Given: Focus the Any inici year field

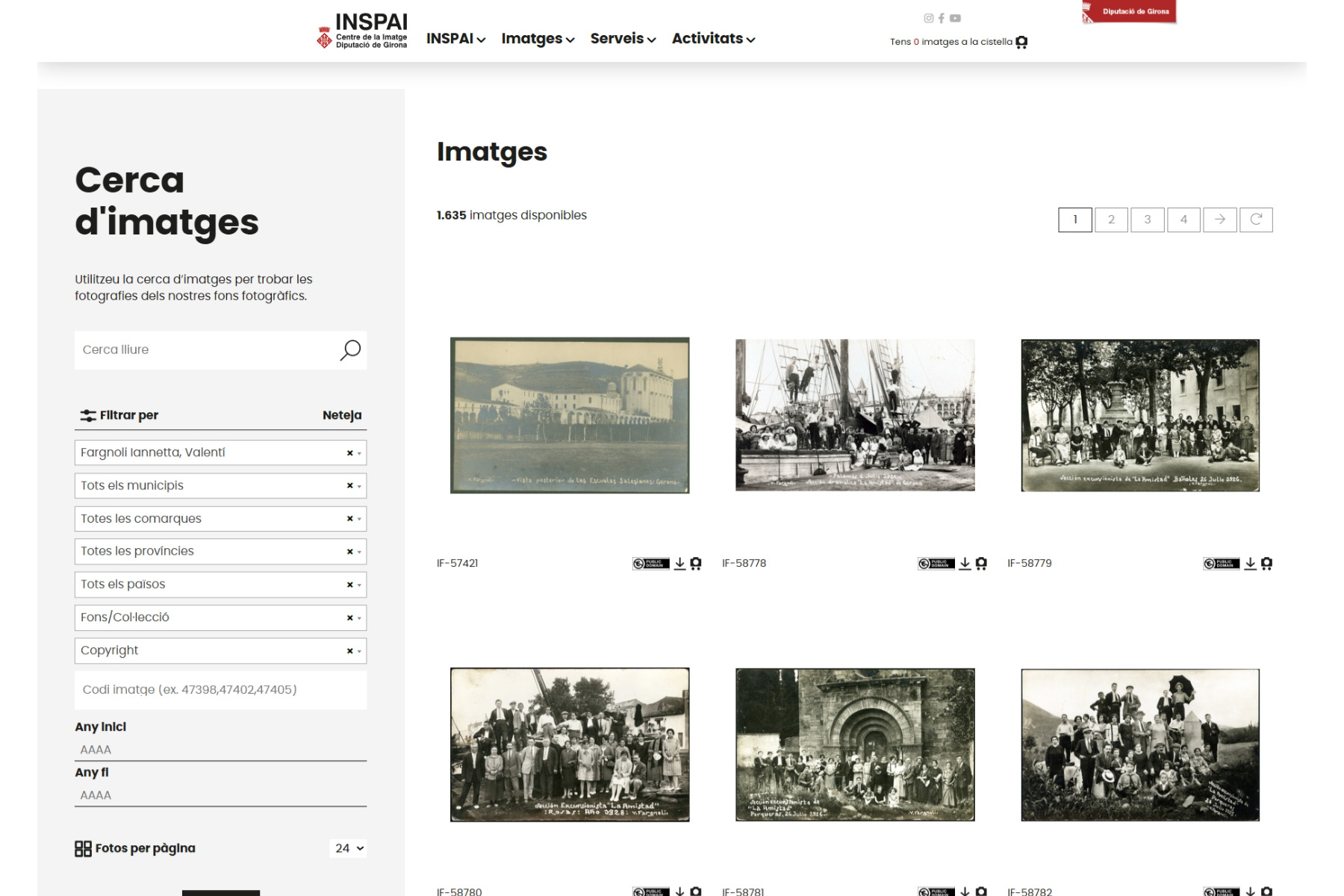Looking at the screenshot, I should [x=220, y=750].
